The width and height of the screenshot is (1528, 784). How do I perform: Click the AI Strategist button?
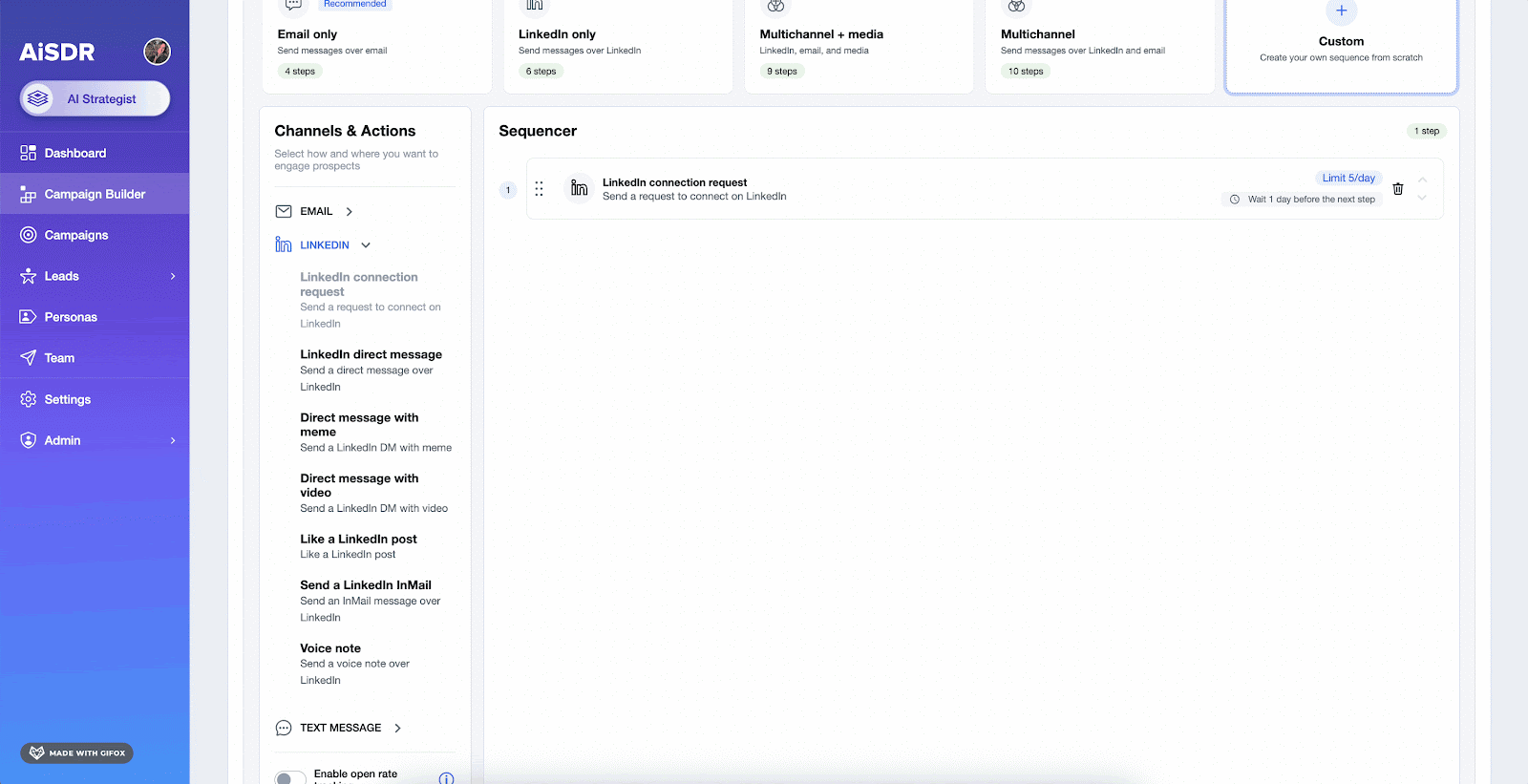point(95,98)
